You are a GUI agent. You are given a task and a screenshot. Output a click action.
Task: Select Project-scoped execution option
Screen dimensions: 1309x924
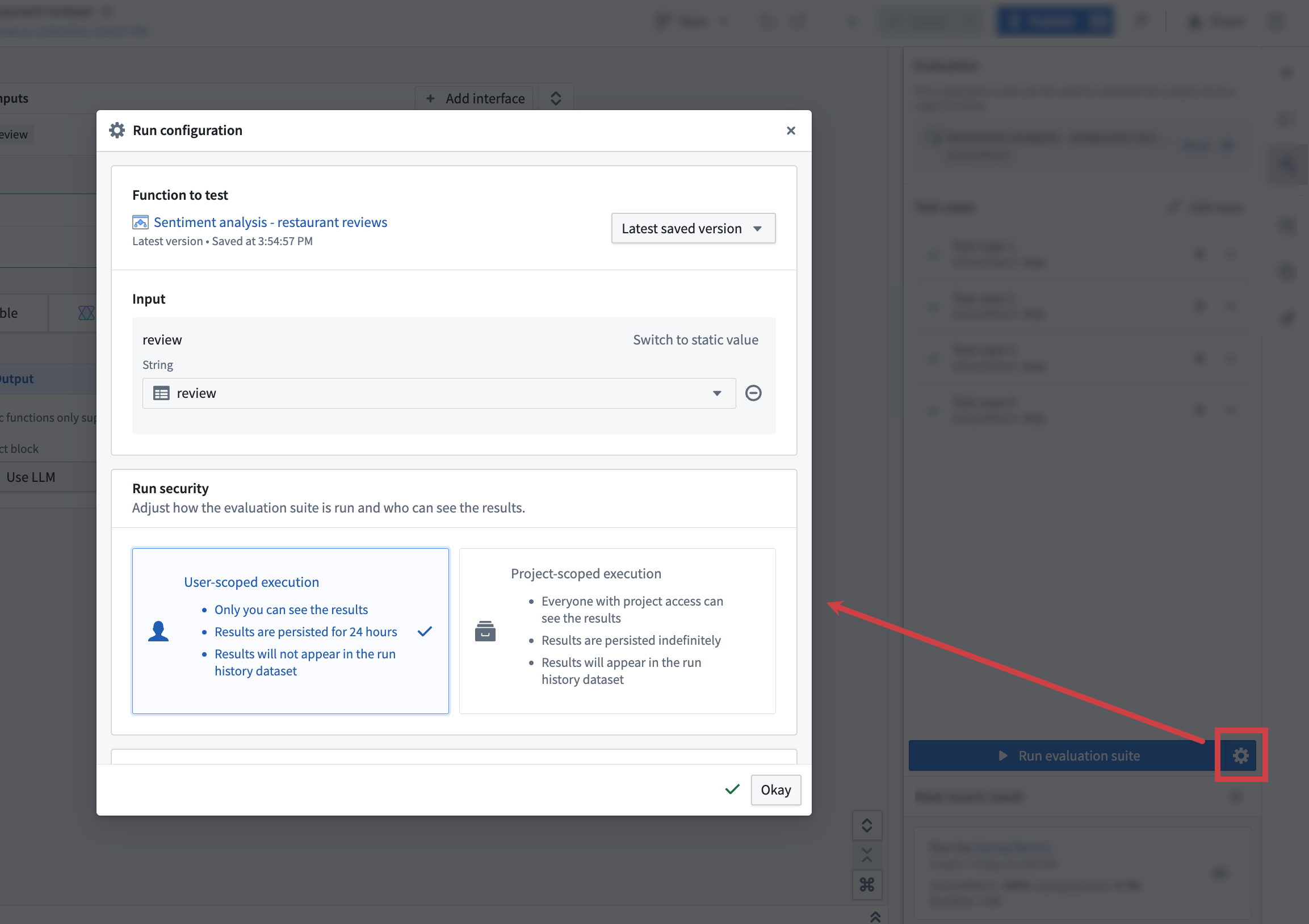(617, 631)
